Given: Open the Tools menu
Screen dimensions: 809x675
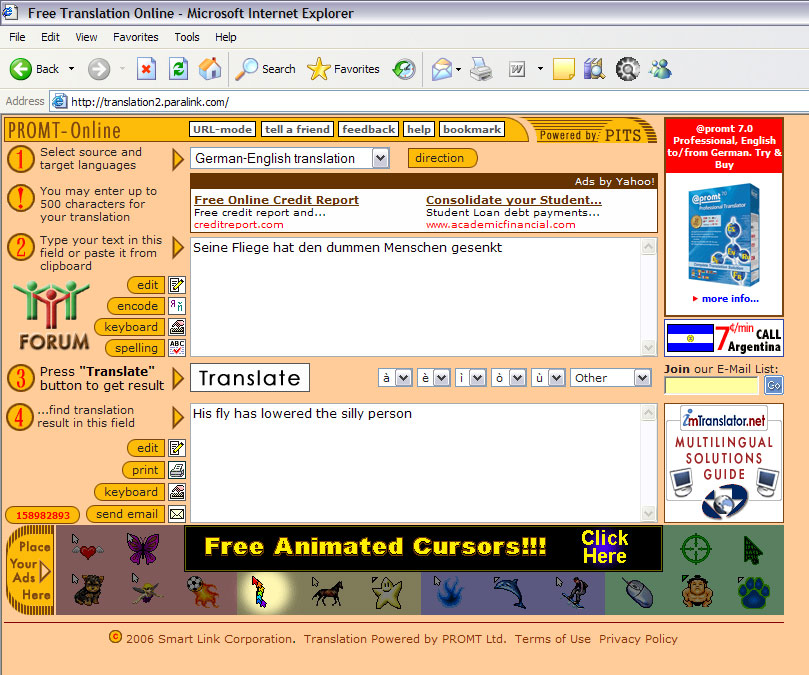Looking at the screenshot, I should point(187,37).
